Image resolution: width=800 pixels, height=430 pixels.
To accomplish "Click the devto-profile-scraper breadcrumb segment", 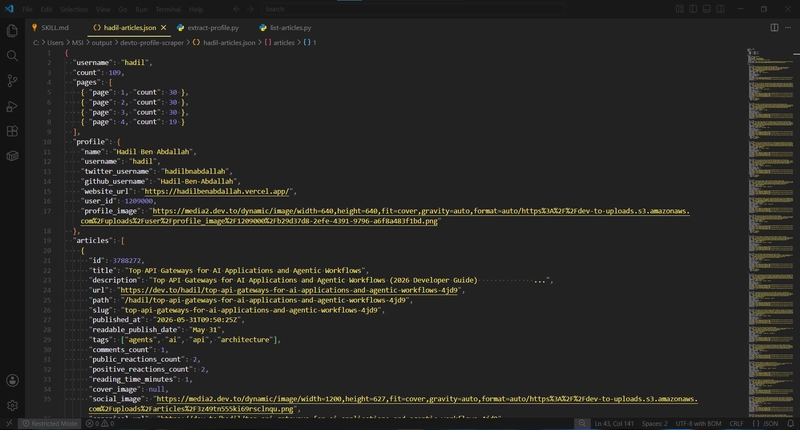I will pos(152,43).
